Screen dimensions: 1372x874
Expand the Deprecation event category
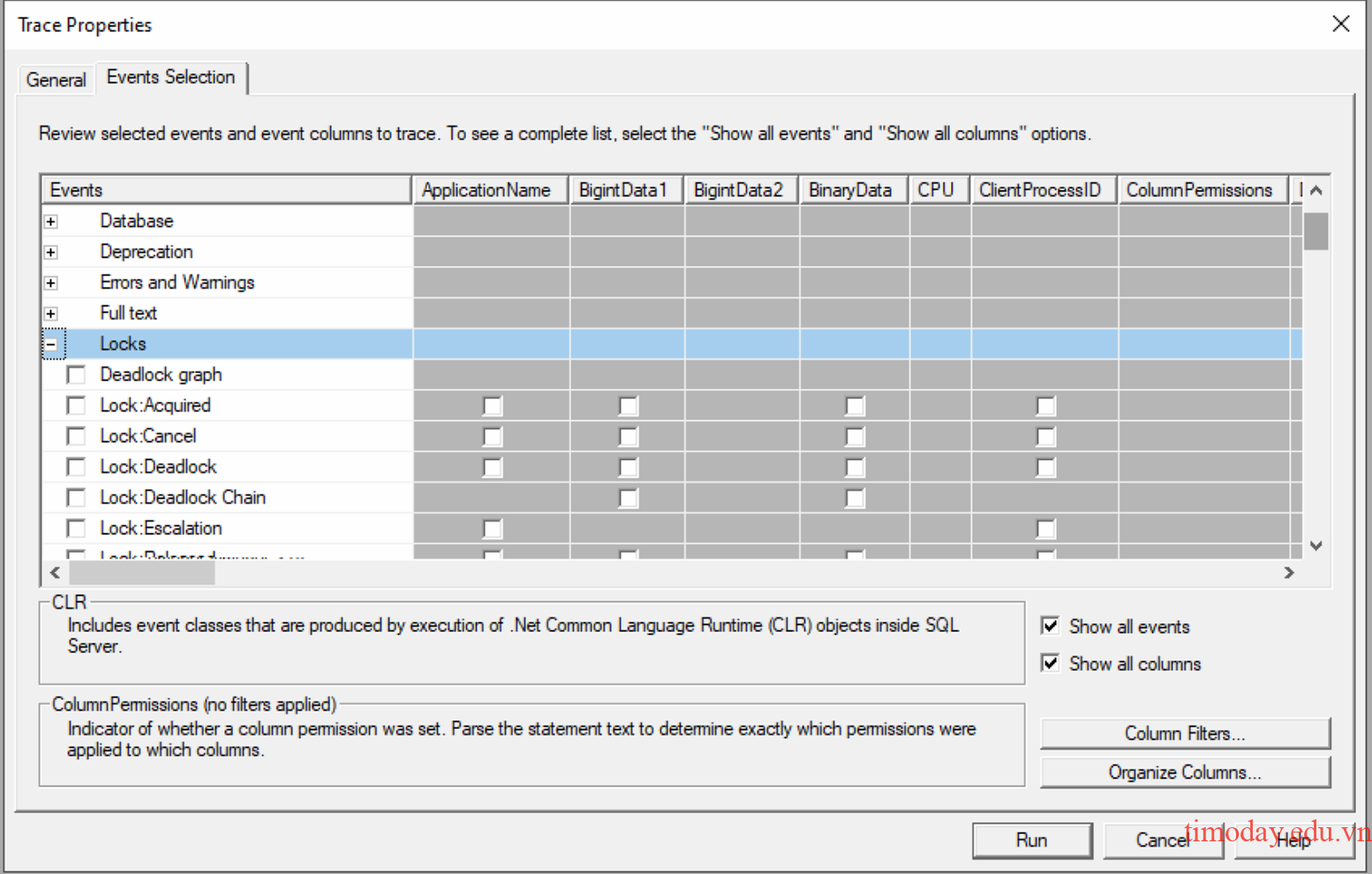51,252
